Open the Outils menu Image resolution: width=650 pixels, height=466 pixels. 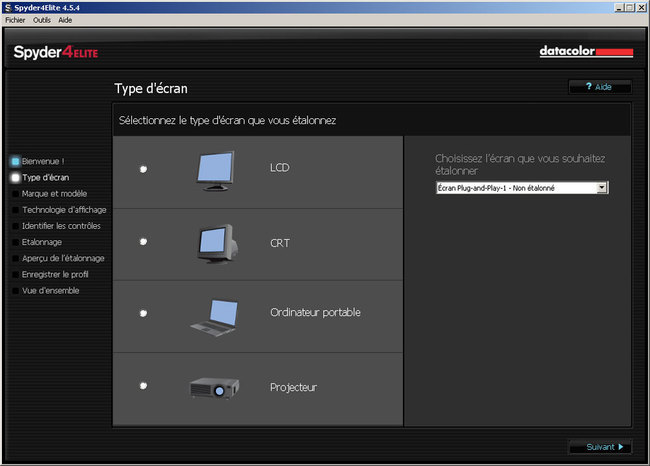[x=42, y=20]
